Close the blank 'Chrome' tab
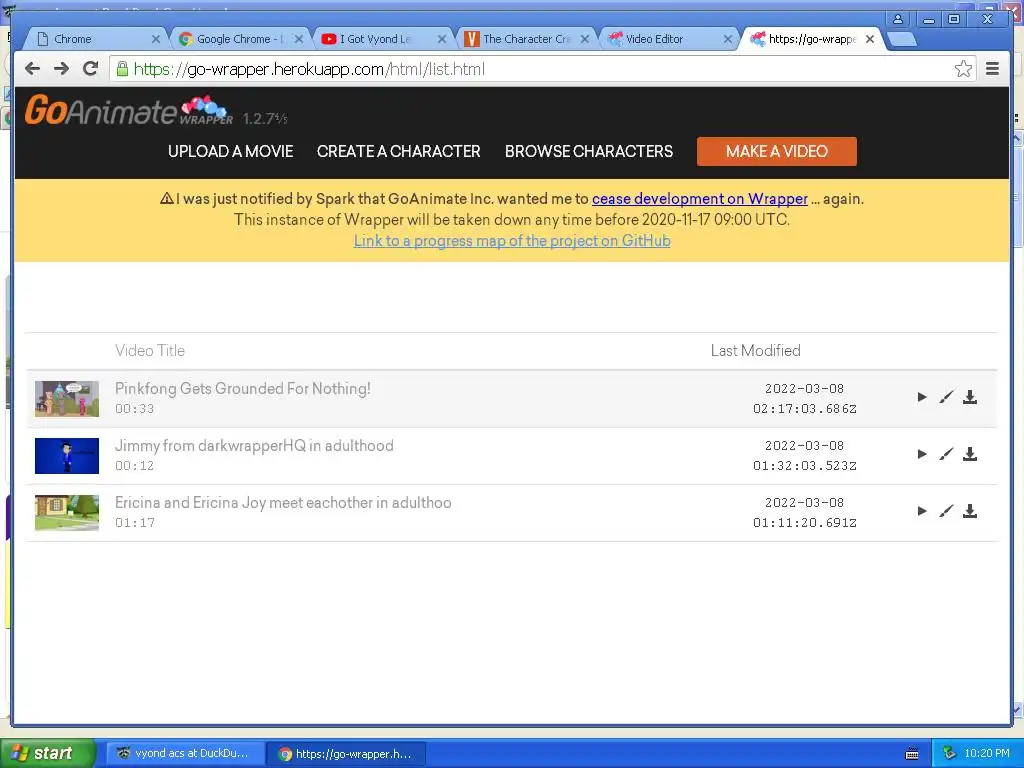The width and height of the screenshot is (1024, 768). tap(155, 39)
